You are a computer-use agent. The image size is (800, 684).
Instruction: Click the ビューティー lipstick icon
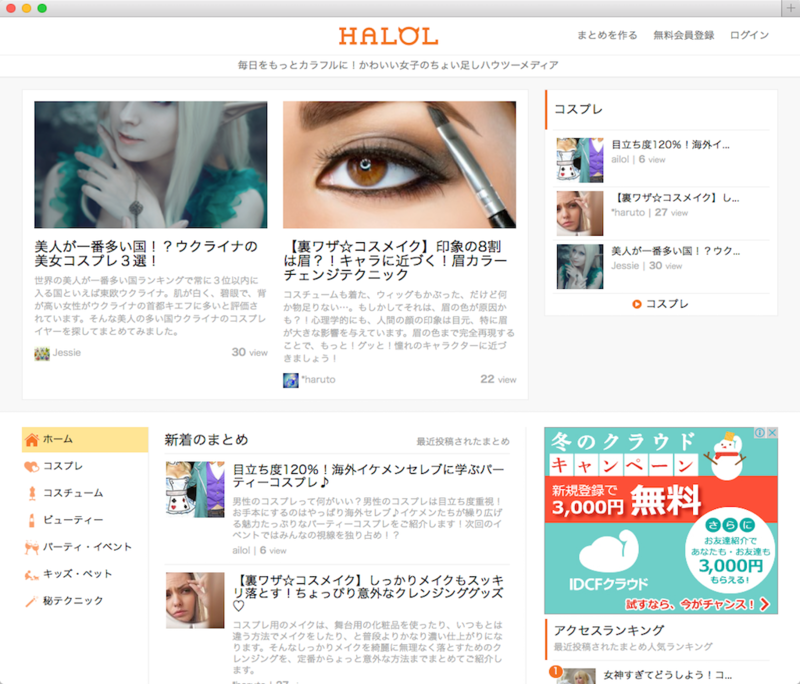[32, 520]
